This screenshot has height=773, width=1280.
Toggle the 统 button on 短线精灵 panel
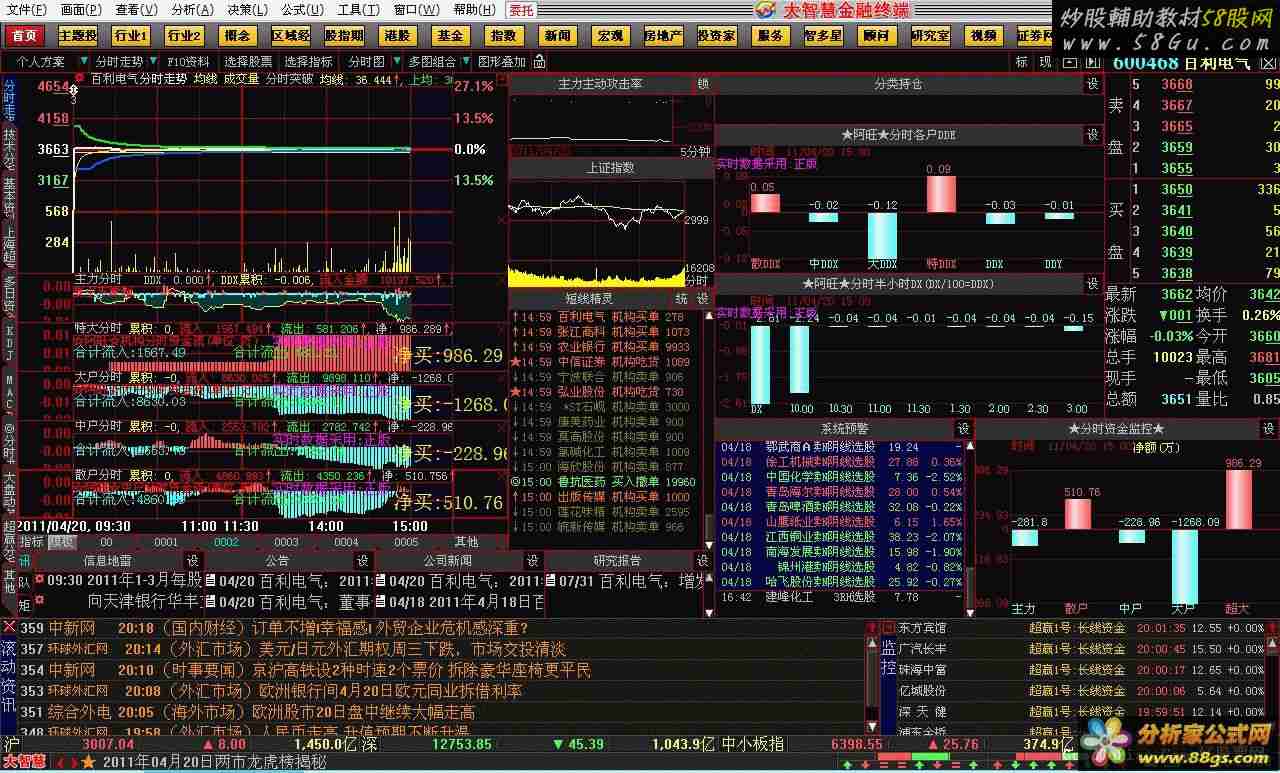681,299
